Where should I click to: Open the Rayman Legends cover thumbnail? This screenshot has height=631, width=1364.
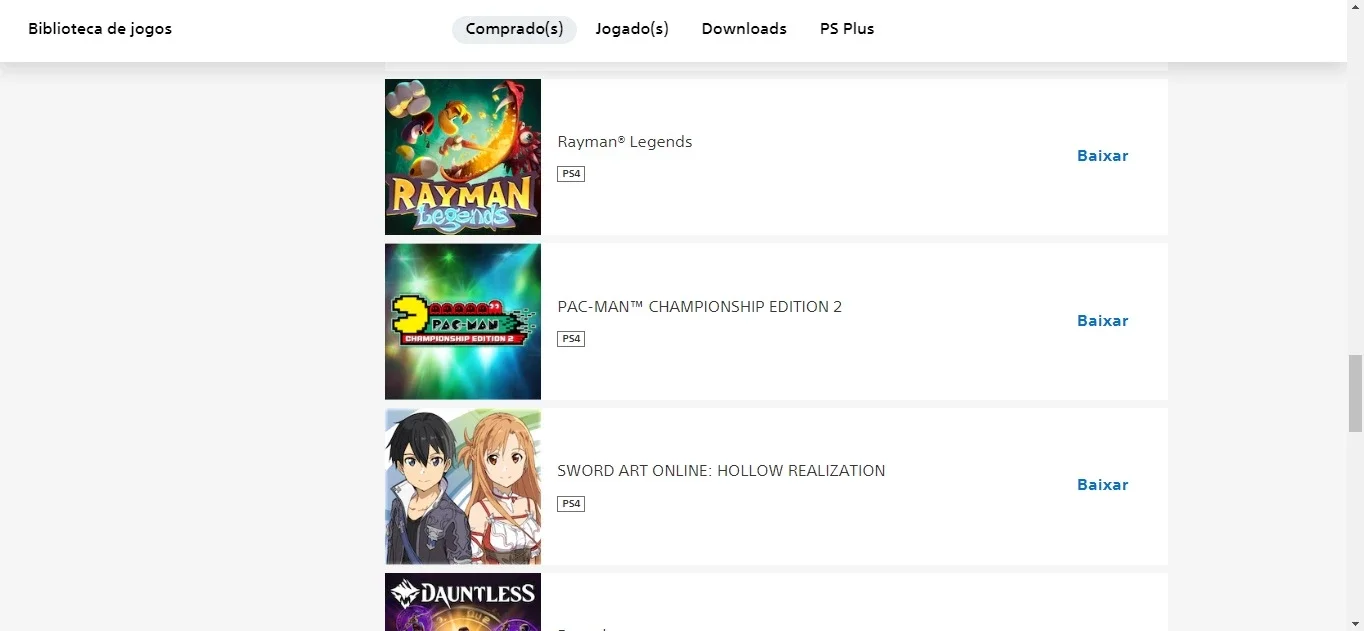(x=463, y=157)
